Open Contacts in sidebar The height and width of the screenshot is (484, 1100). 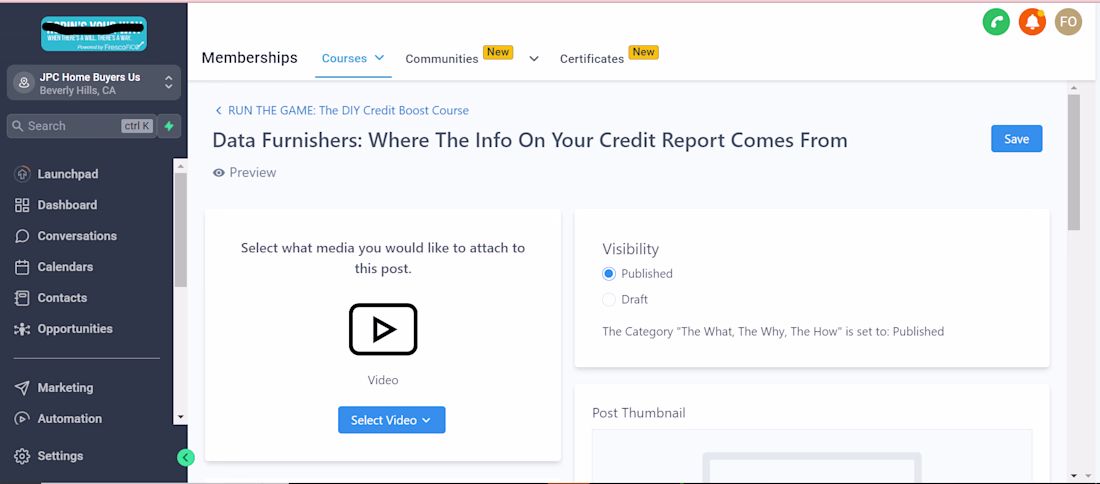click(62, 297)
